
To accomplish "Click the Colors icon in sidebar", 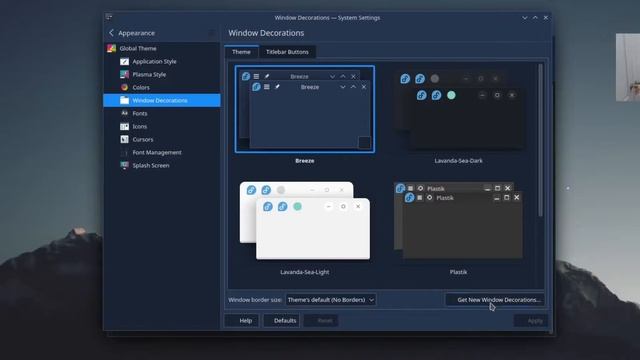I will pyautogui.click(x=124, y=87).
